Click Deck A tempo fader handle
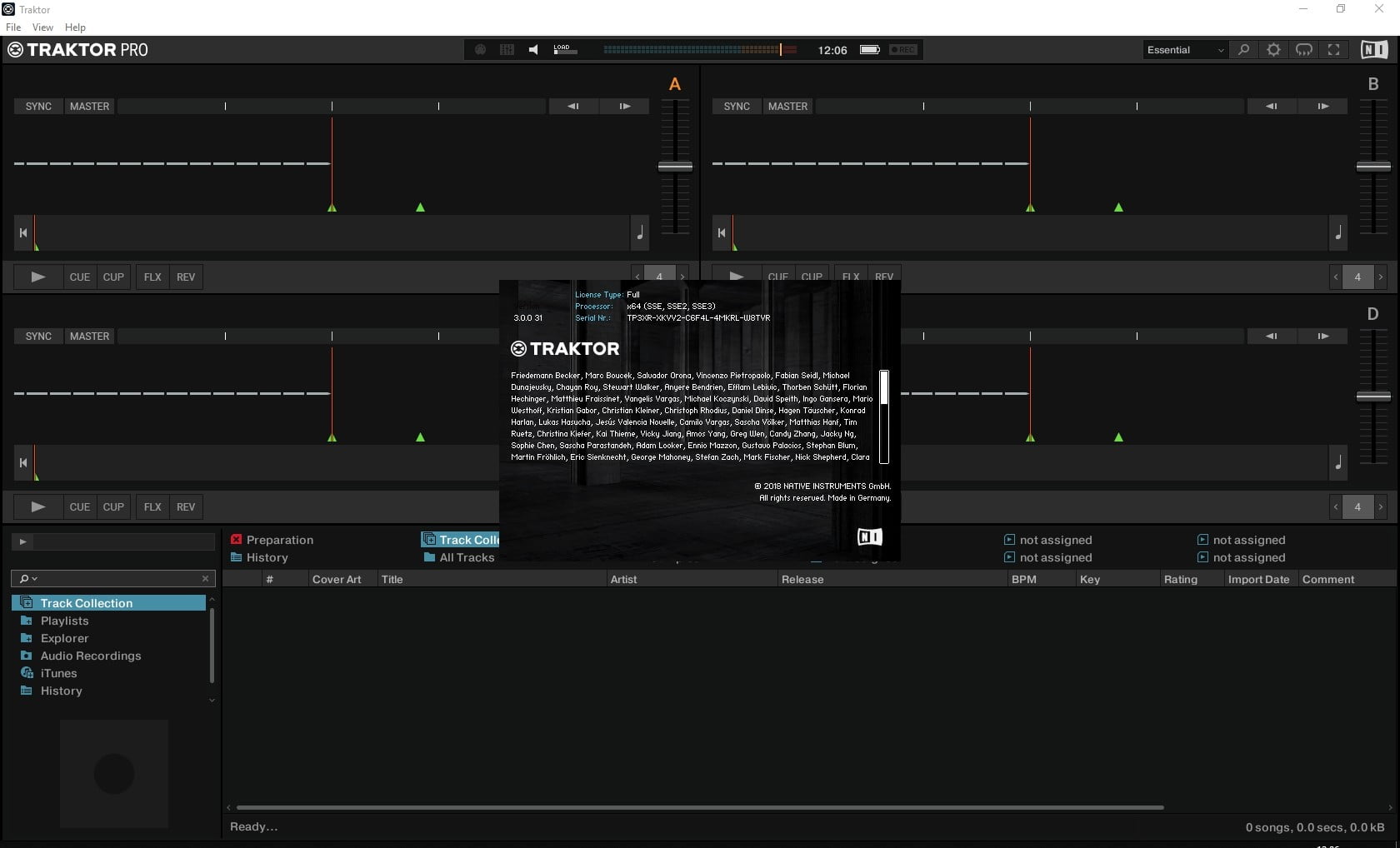The height and width of the screenshot is (848, 1400). click(x=675, y=167)
